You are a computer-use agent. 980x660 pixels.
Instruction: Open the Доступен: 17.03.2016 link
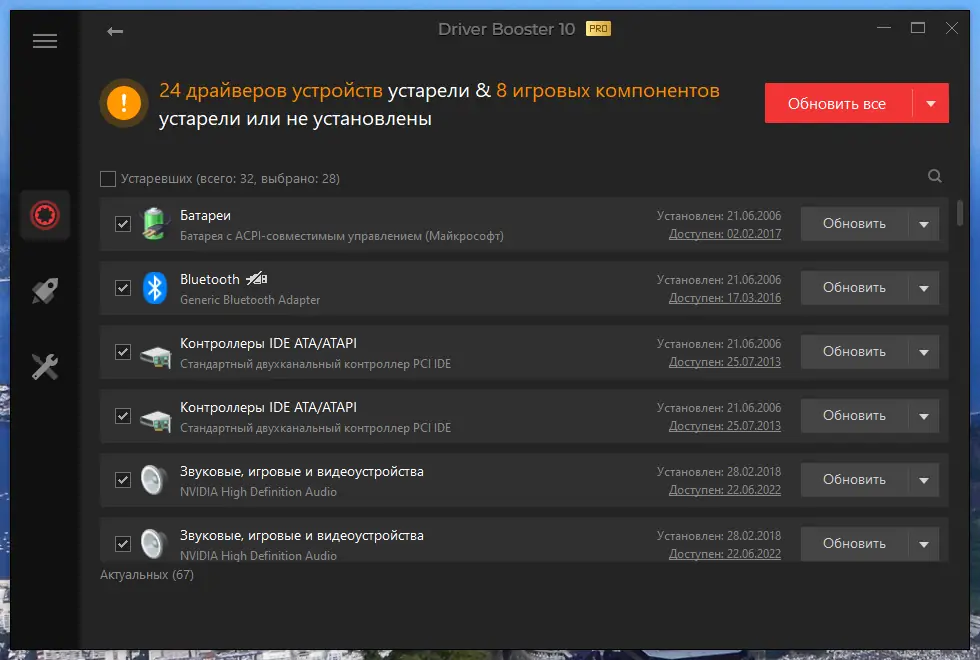725,298
